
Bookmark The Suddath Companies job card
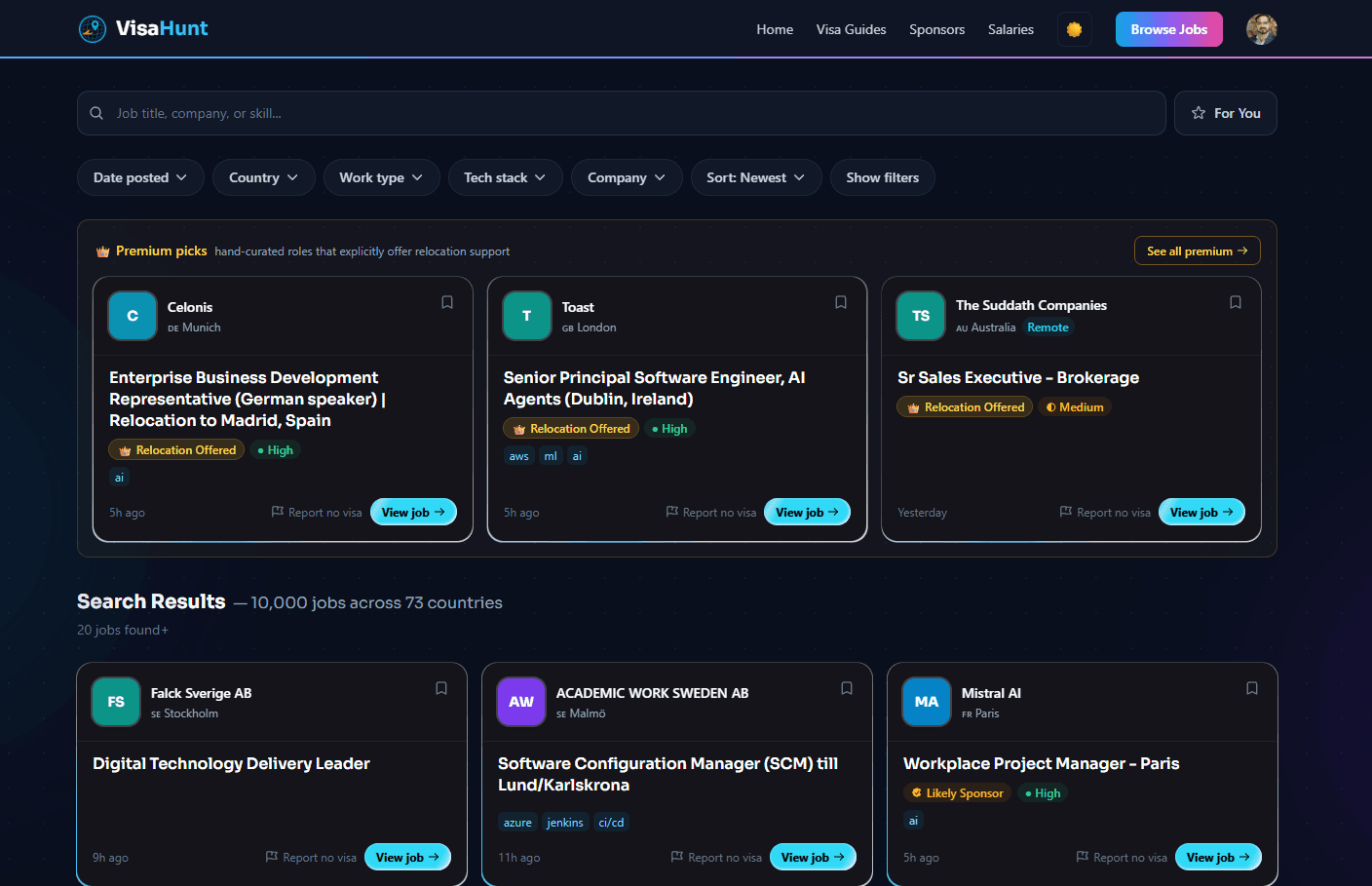click(1236, 302)
